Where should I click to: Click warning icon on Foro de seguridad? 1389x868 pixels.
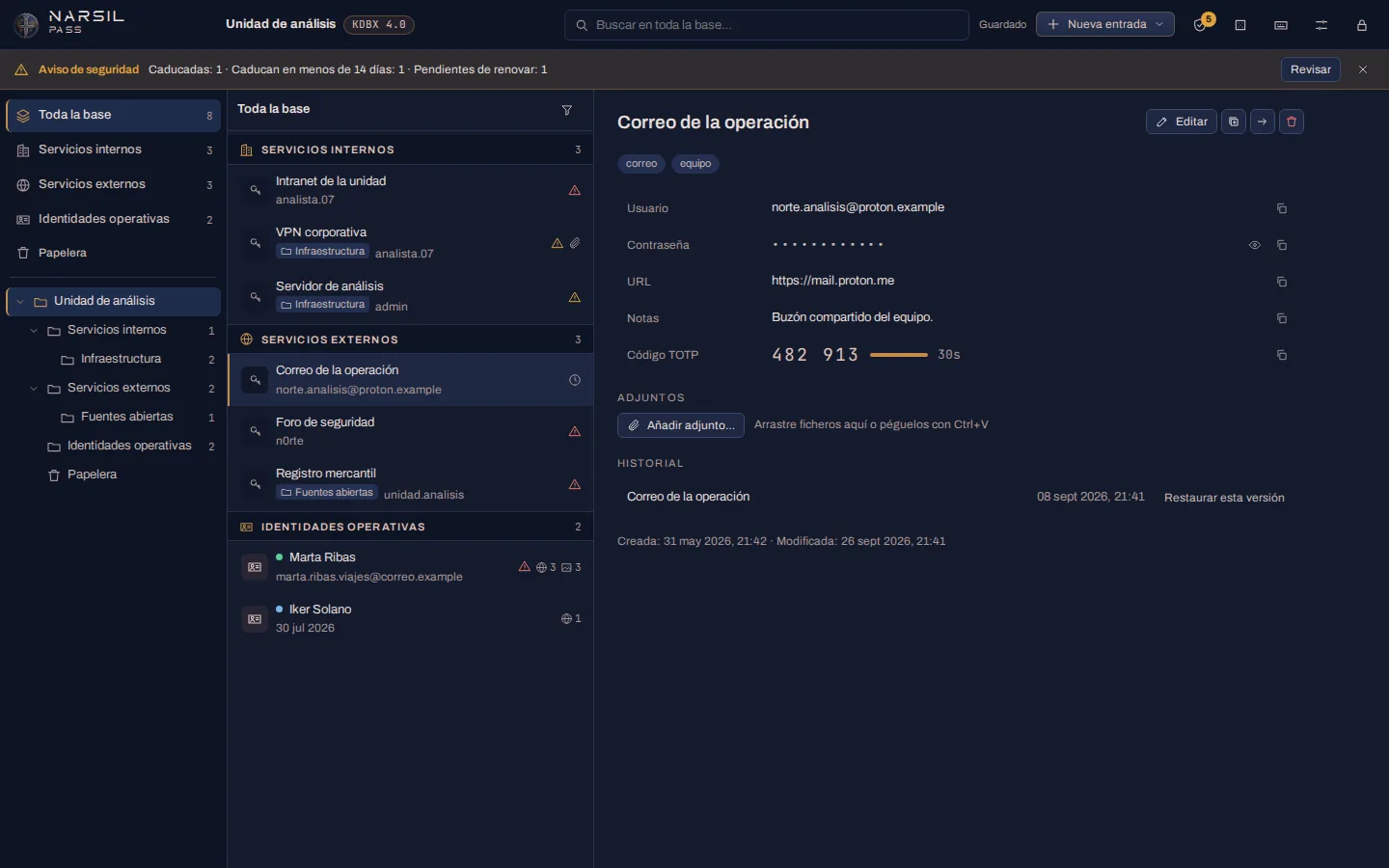pos(575,431)
